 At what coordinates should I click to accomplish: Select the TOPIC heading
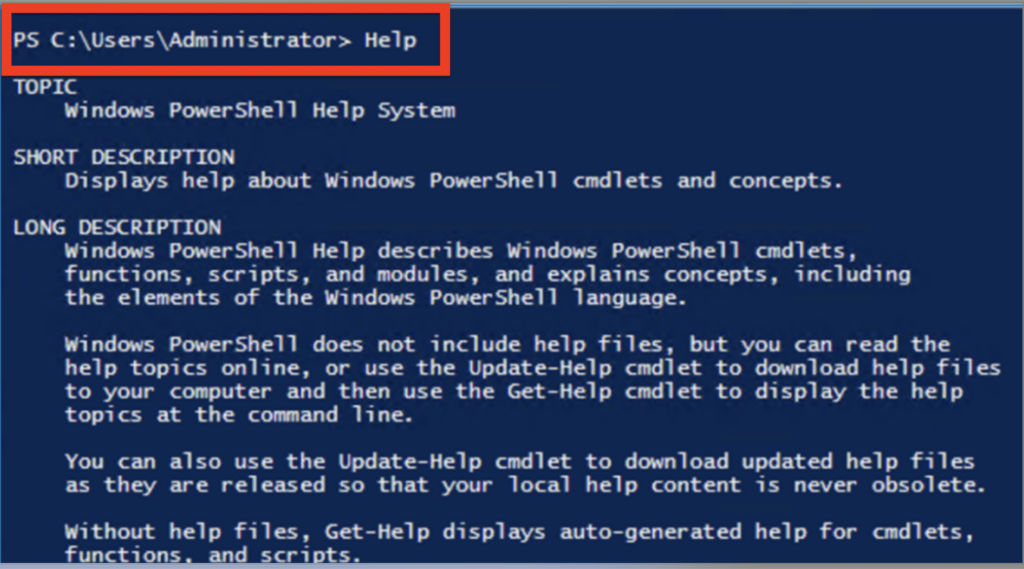[45, 87]
